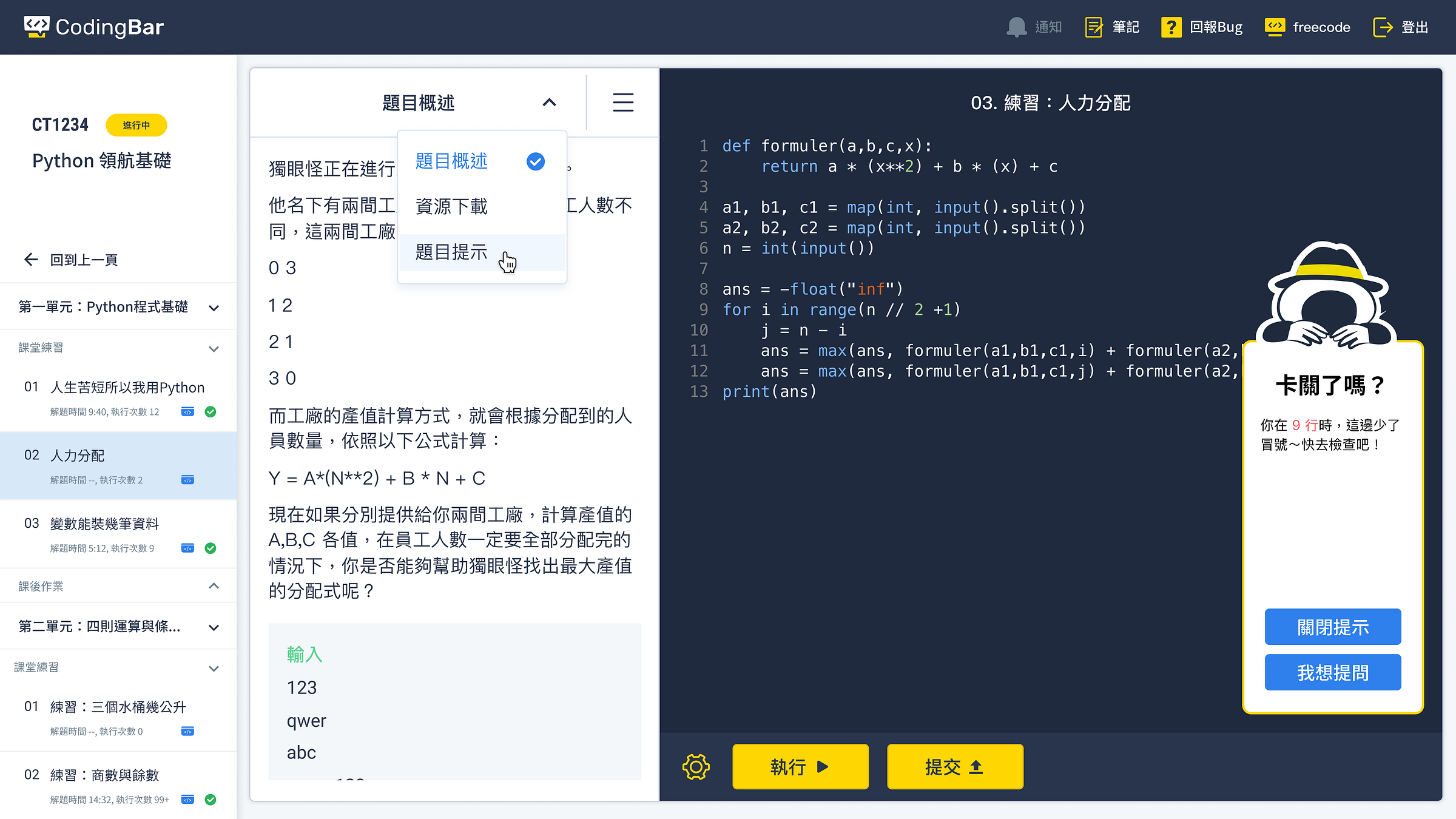Screen dimensions: 1456x819
Task: Open the freecode editor icon
Action: [x=1275, y=27]
